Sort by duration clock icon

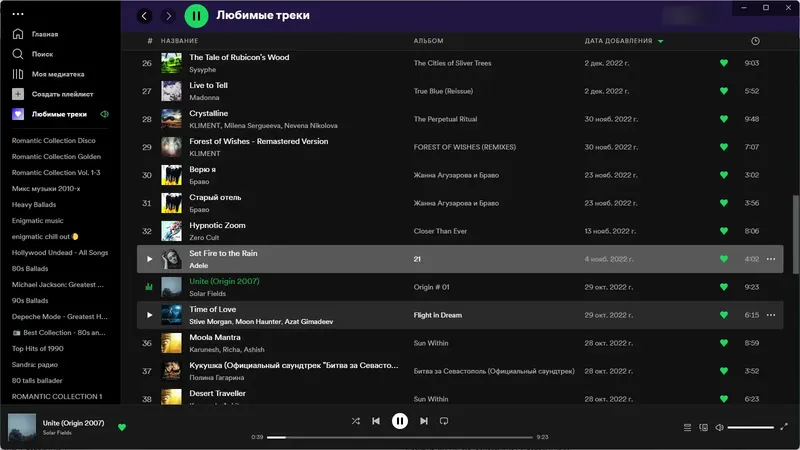coord(755,41)
